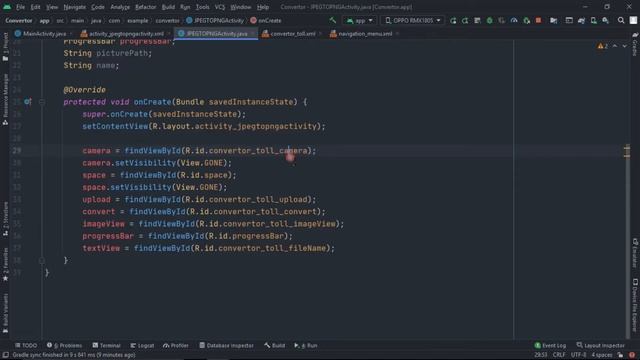This screenshot has height=360, width=640.
Task: Click the JPEGTOPNGActivity breadcrumb
Action: pos(215,20)
